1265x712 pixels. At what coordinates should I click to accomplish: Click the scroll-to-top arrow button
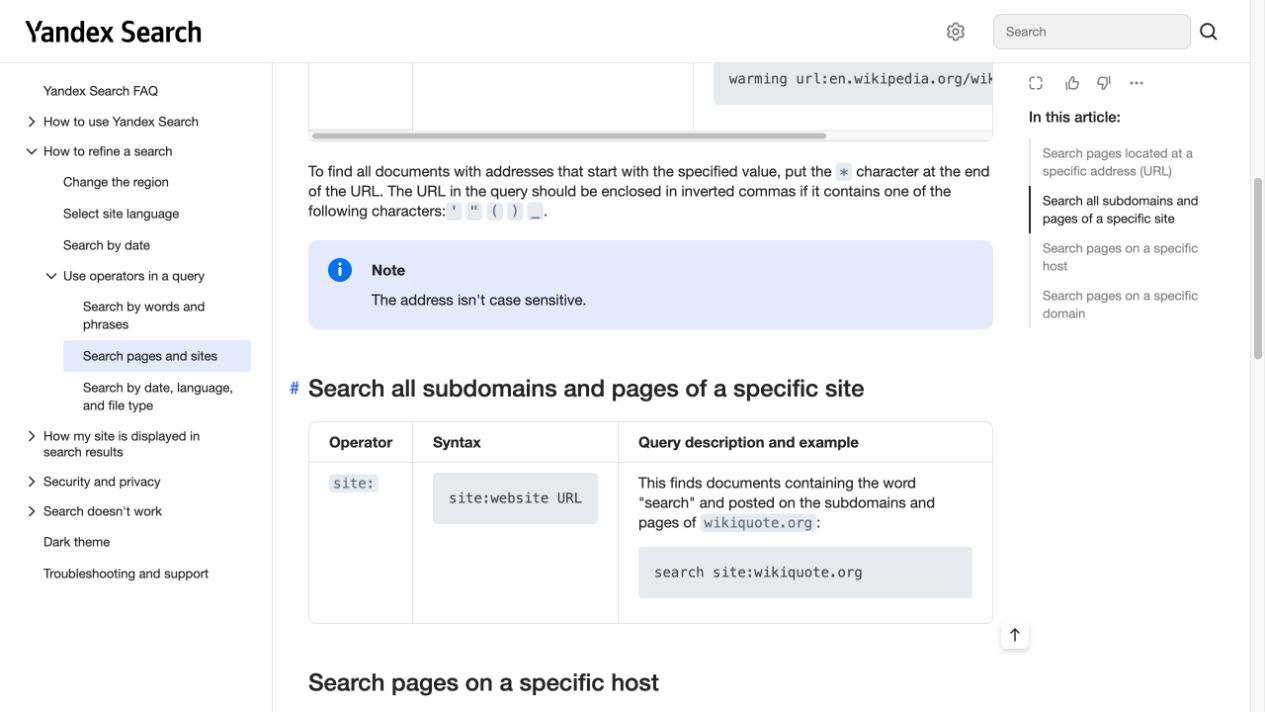tap(1015, 635)
